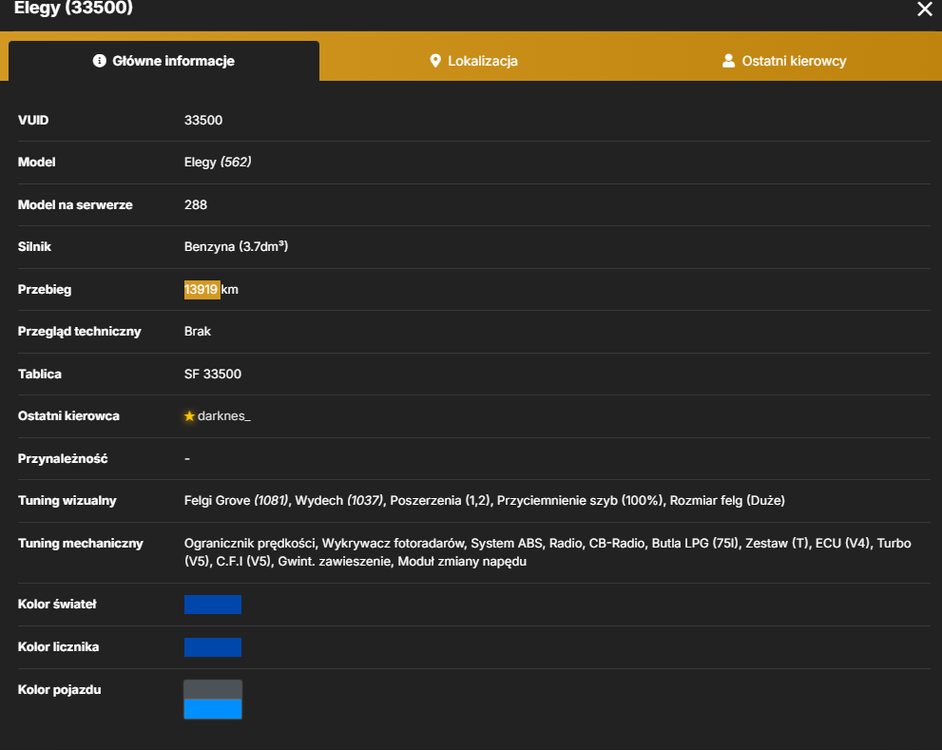Close the Elegy vehicle info dialog
The width and height of the screenshot is (942, 750).
click(x=925, y=9)
